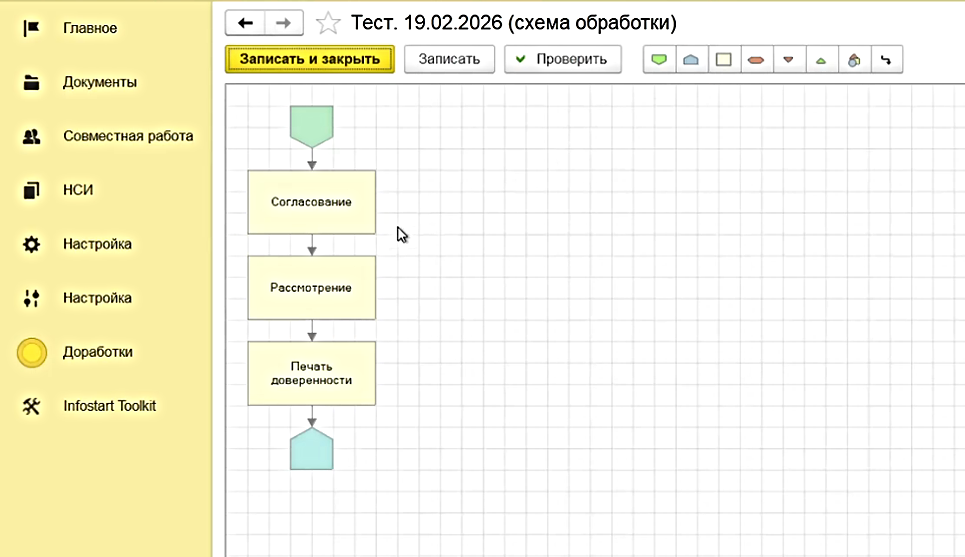This screenshot has height=557, width=965.
Task: Click the green start point shape tool
Action: tap(659, 59)
